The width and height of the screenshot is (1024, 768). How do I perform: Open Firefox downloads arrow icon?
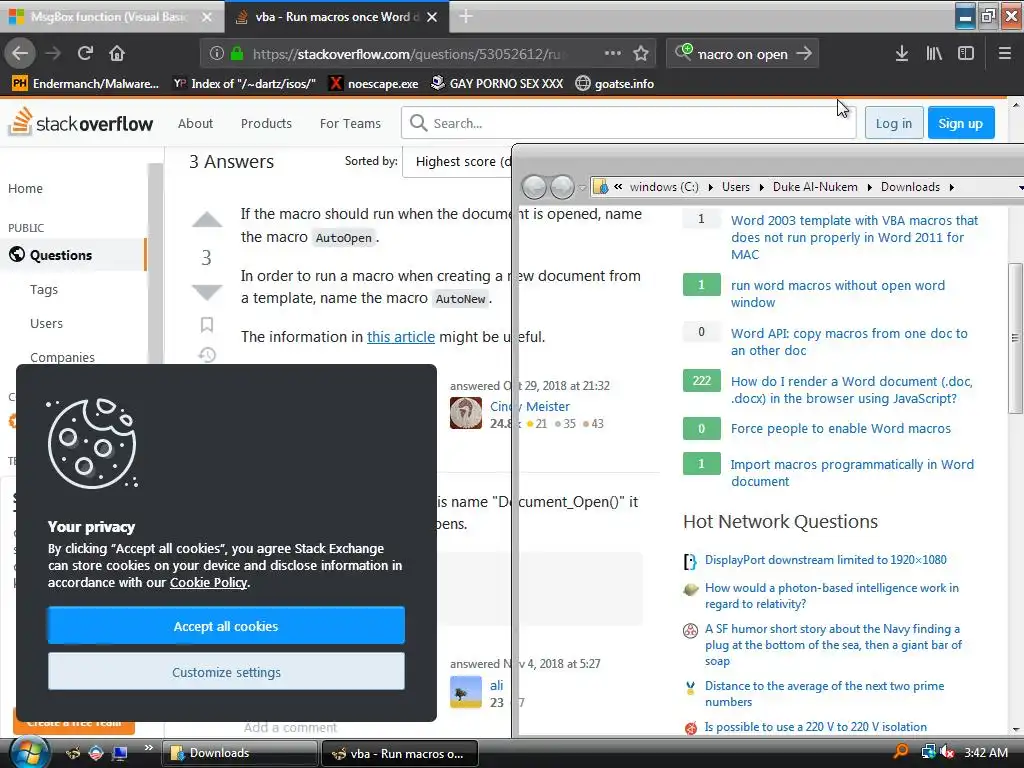902,54
